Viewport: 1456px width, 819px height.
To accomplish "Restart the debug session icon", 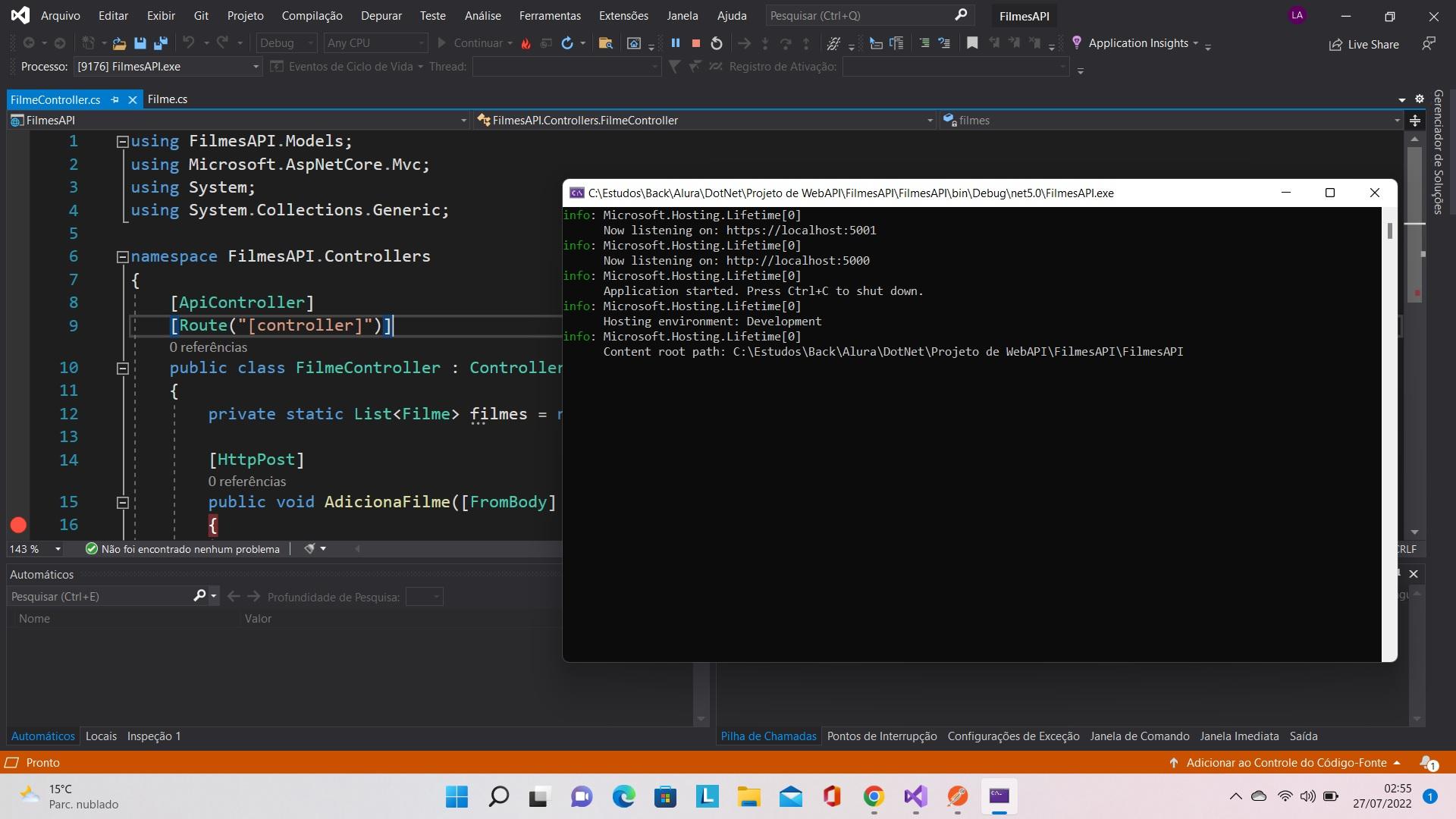I will (x=716, y=43).
